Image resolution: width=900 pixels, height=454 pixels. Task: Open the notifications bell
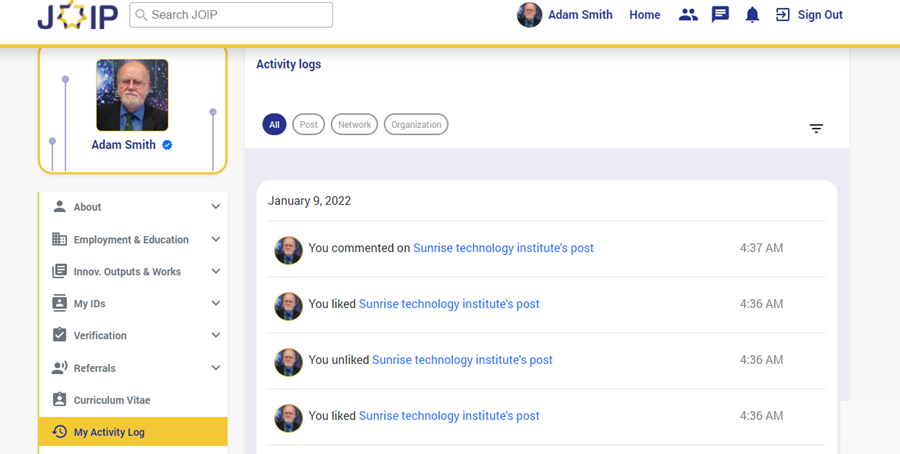[x=752, y=15]
